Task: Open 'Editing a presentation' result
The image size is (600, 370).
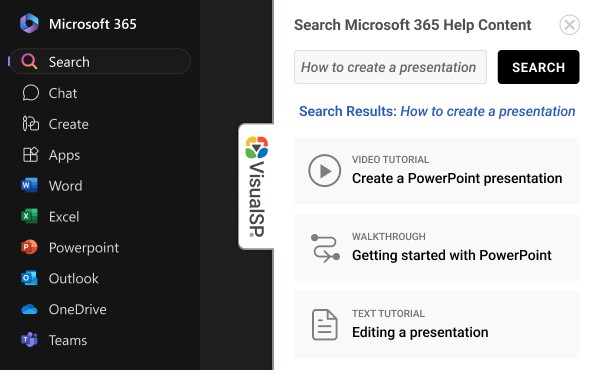Action: coord(437,325)
